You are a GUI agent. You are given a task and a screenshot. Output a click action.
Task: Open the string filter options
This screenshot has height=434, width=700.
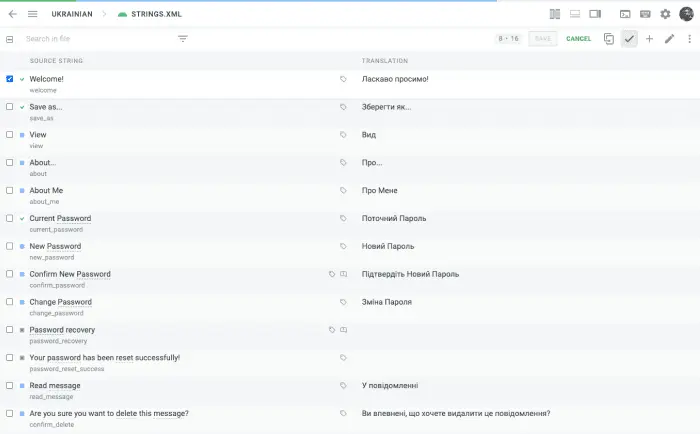(183, 39)
